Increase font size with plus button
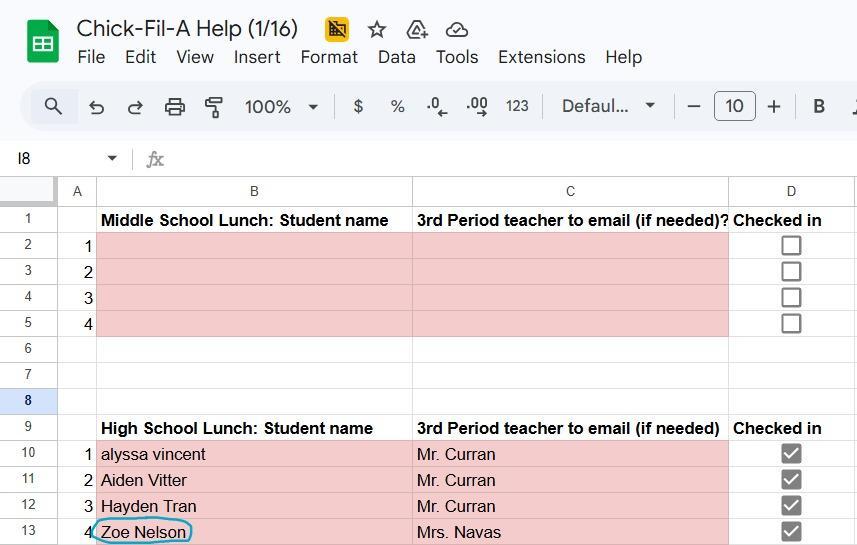857x545 pixels. click(x=773, y=106)
